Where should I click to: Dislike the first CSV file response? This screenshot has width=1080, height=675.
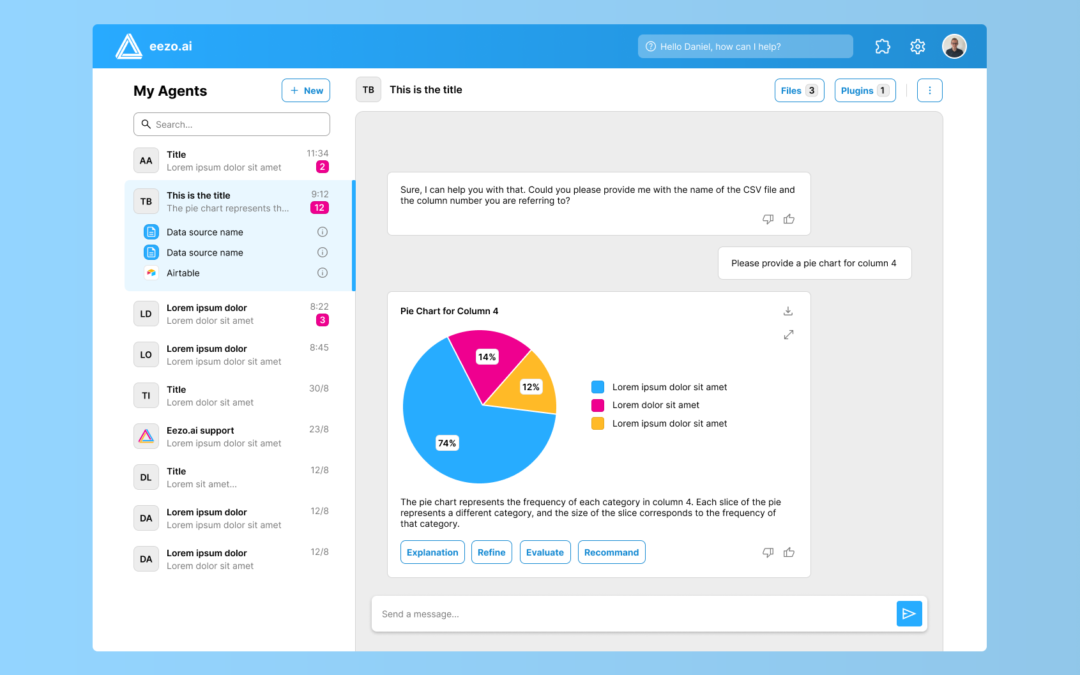768,219
